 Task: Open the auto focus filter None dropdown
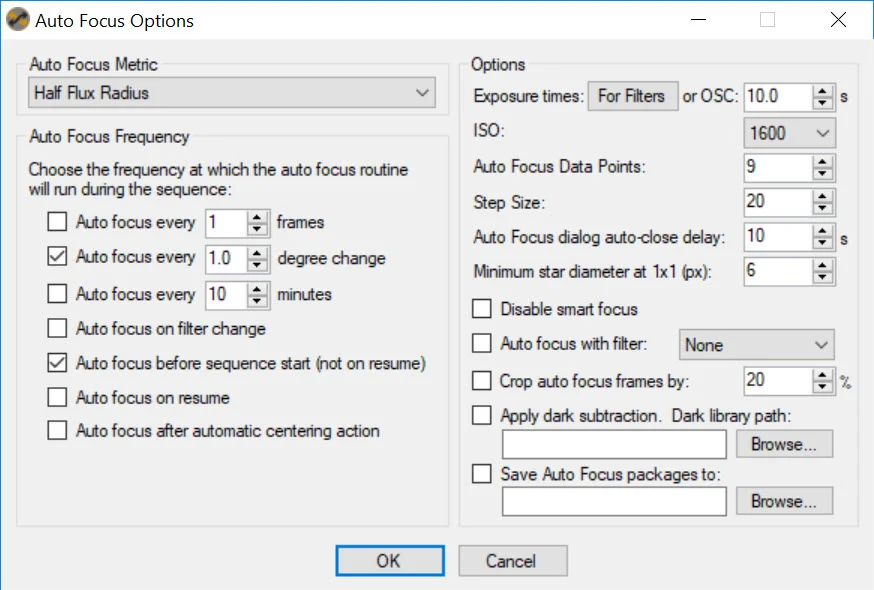point(756,345)
